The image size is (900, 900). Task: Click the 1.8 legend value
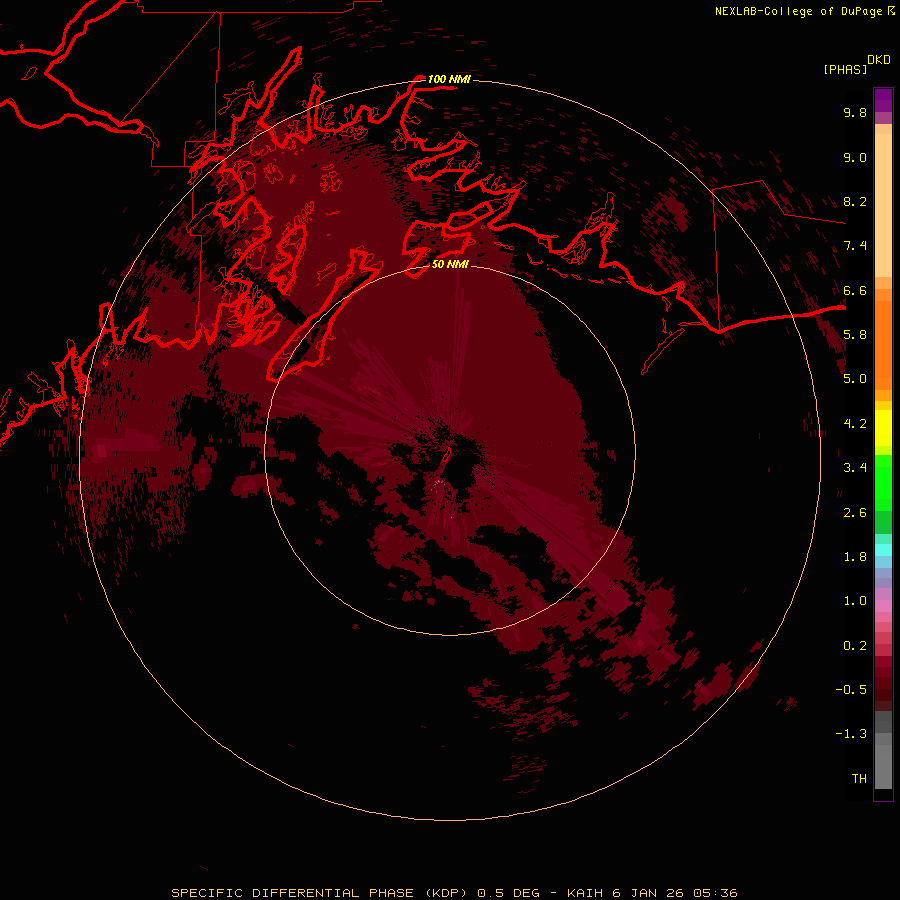855,557
